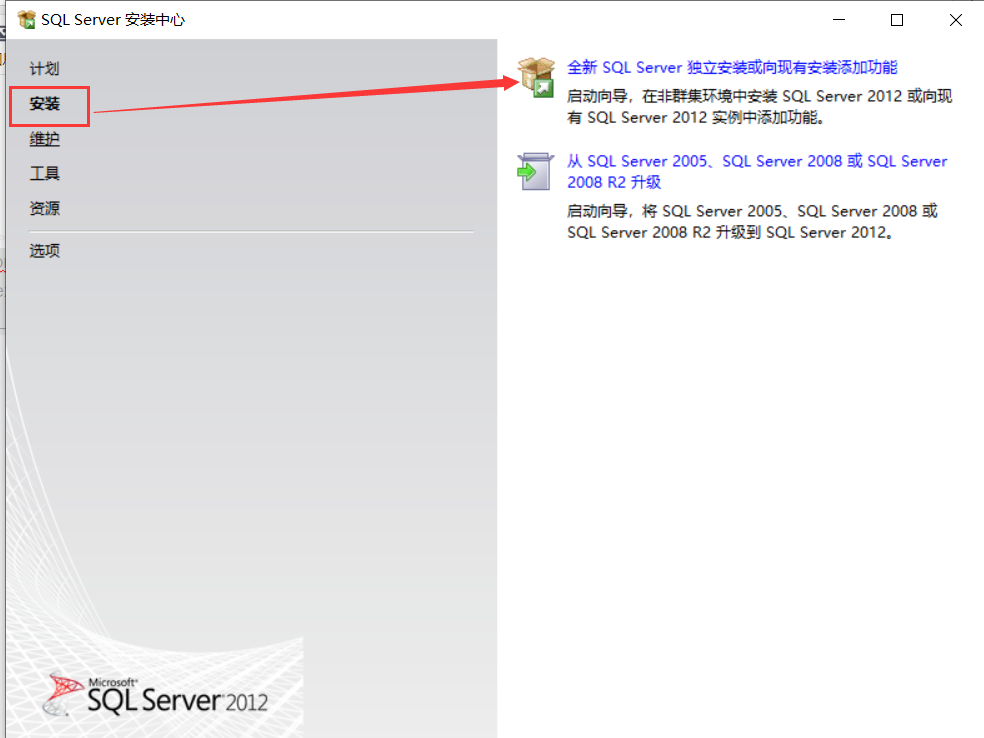Open 全新 SQL Server 独立安装 link

732,67
